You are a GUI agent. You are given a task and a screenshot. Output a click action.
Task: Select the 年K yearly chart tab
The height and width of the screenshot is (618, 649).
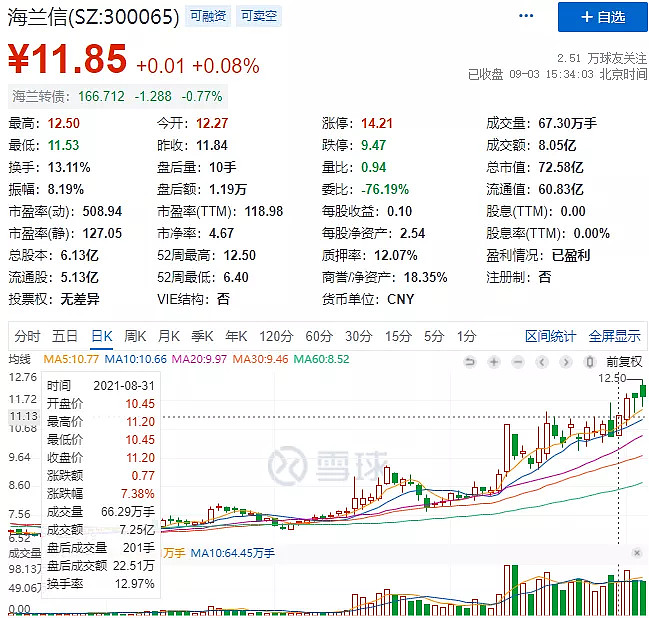point(236,336)
